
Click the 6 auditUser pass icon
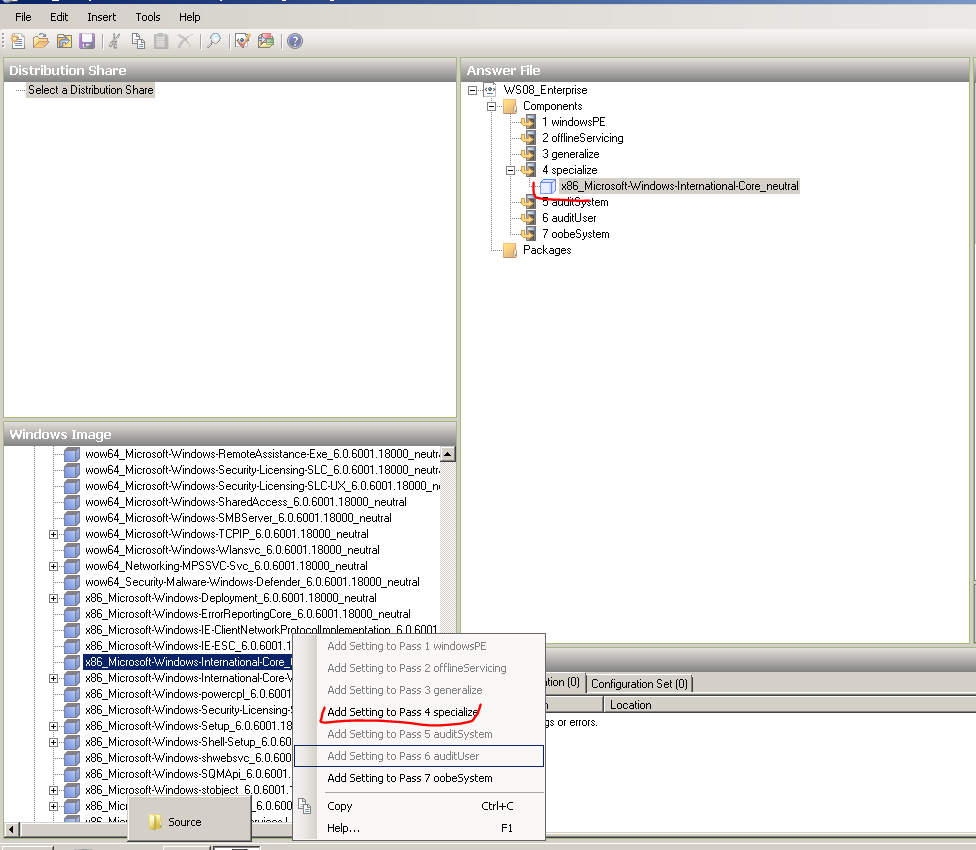pyautogui.click(x=528, y=218)
